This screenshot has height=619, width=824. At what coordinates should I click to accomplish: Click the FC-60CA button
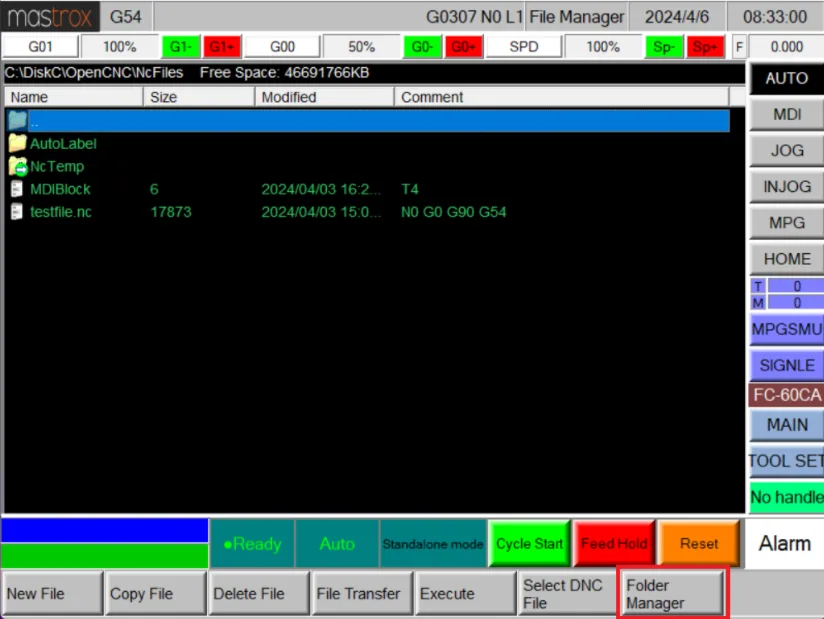(x=786, y=395)
